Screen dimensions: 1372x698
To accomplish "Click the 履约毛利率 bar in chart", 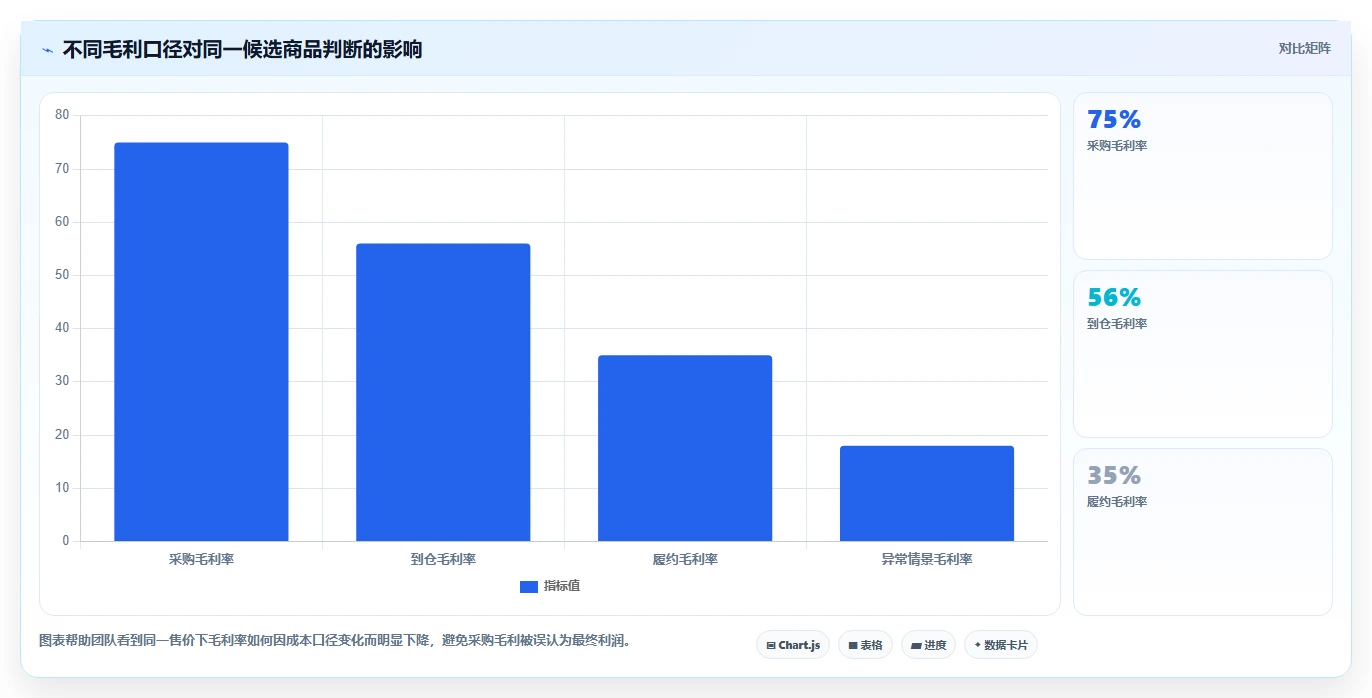I will pyautogui.click(x=685, y=448).
